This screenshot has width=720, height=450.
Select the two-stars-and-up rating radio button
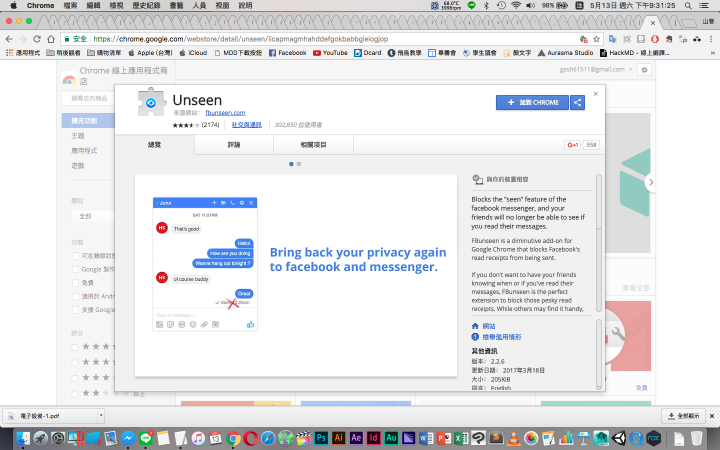tap(75, 394)
